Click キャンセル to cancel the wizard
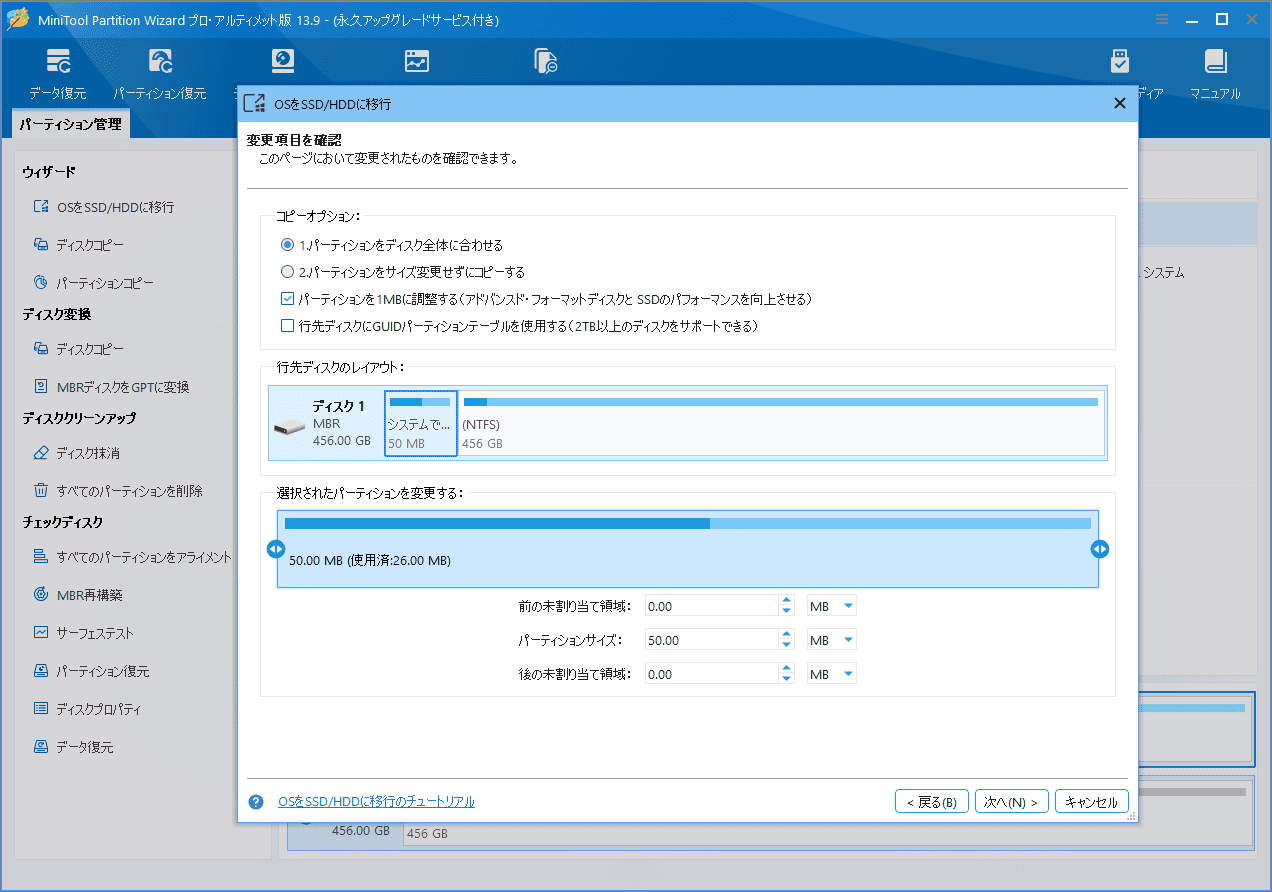Viewport: 1272px width, 892px height. [1092, 802]
